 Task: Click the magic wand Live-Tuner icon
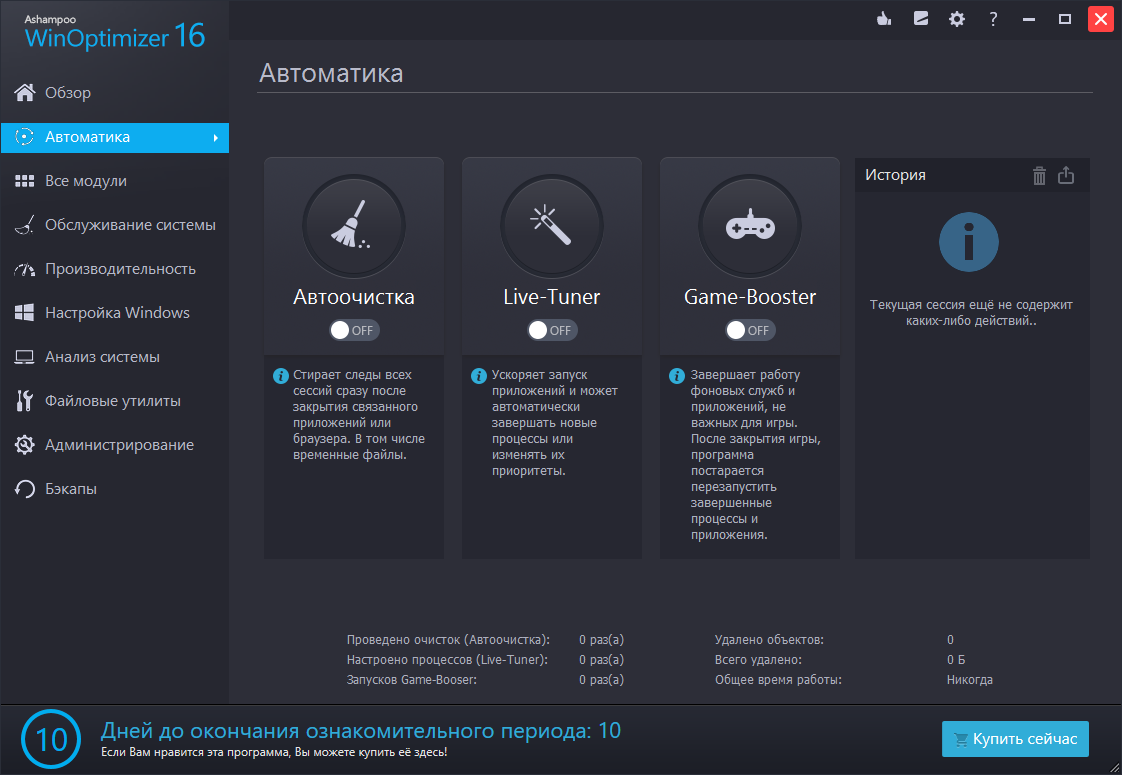pyautogui.click(x=551, y=225)
